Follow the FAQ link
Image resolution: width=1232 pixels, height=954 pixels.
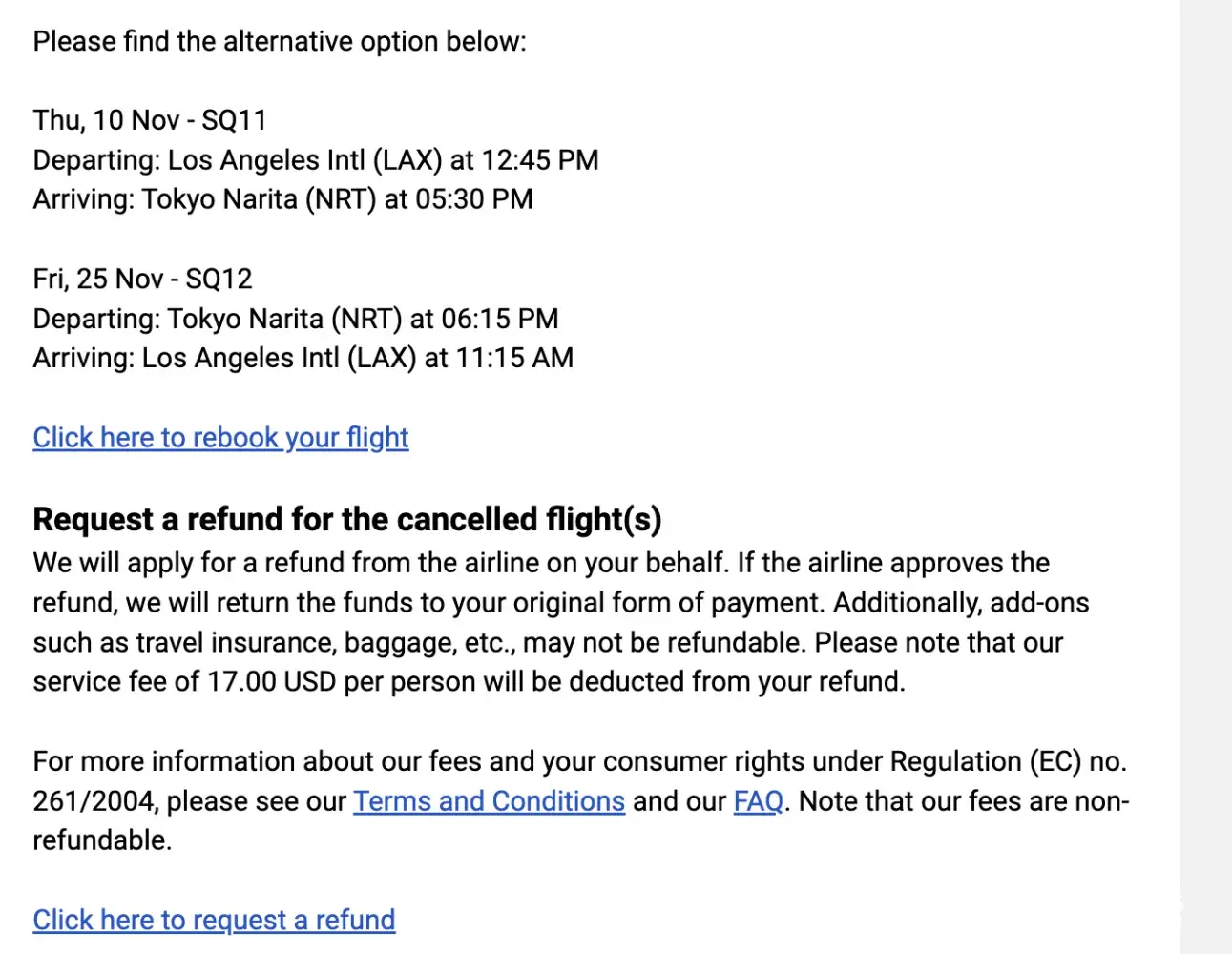point(758,801)
